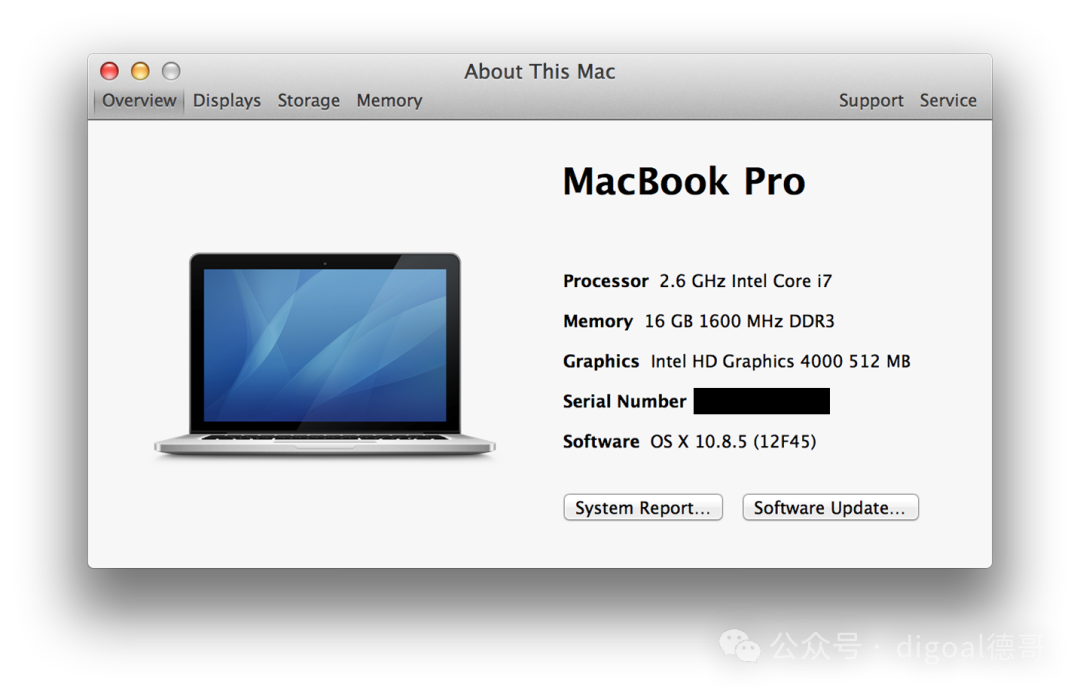Click the OS X 10.8.5 (12F45) version text
Image resolution: width=1080 pixels, height=690 pixels.
pos(733,441)
